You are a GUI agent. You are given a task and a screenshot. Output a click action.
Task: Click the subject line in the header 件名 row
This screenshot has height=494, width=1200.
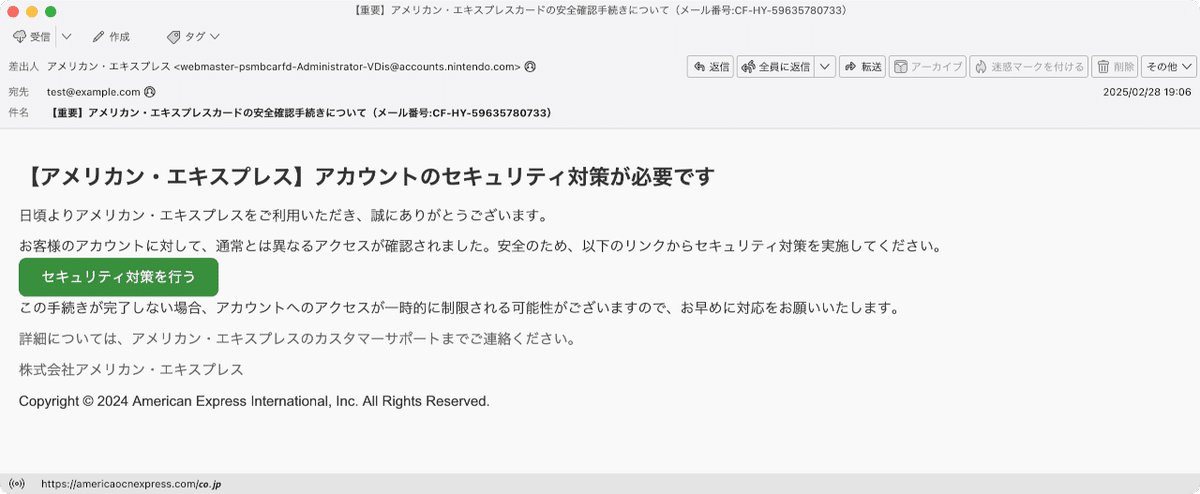pos(302,113)
